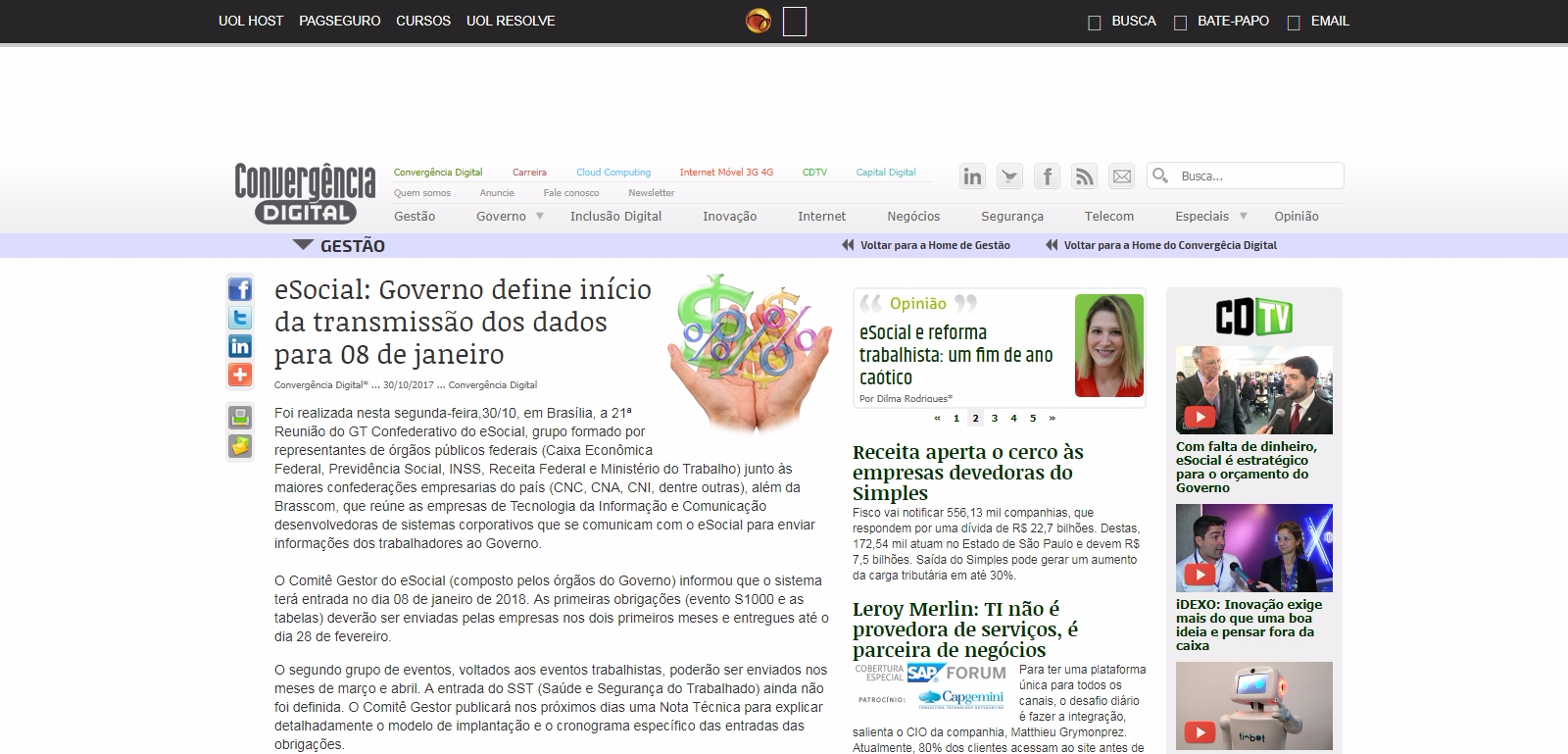The height and width of the screenshot is (754, 1568).
Task: Toggle the Gestão section triangle
Action: click(x=303, y=245)
